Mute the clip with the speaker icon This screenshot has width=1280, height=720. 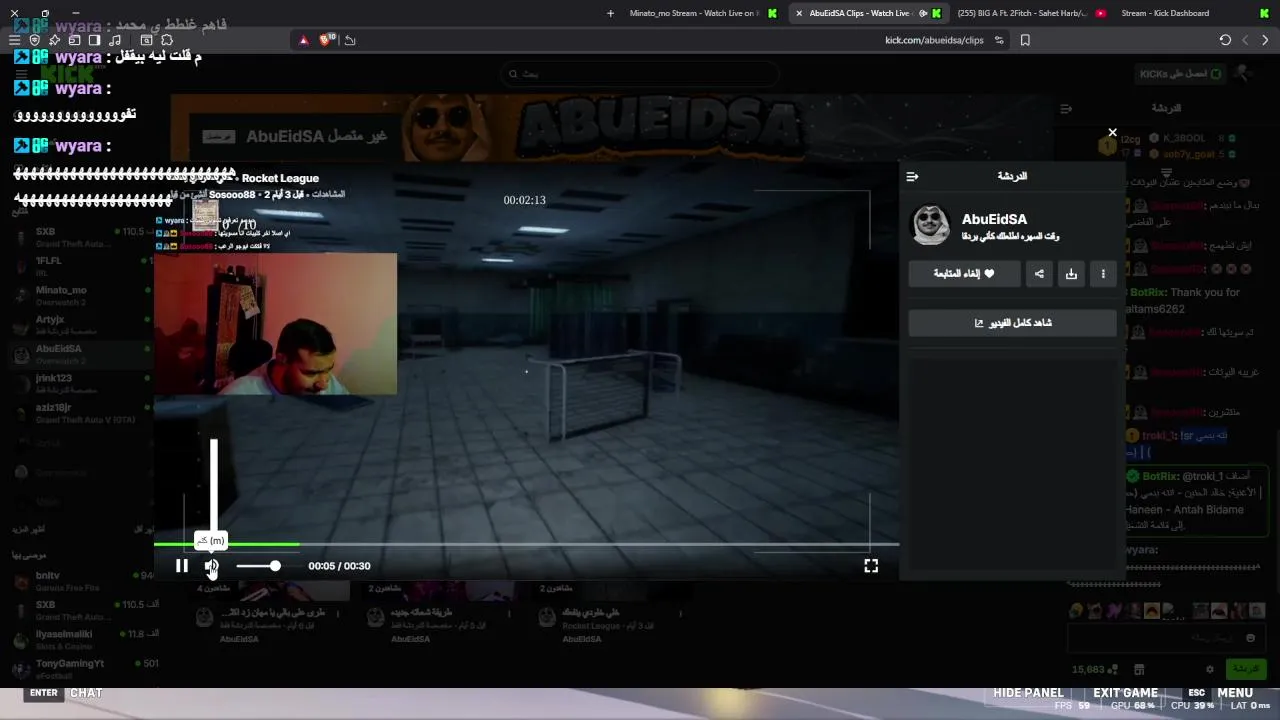211,566
